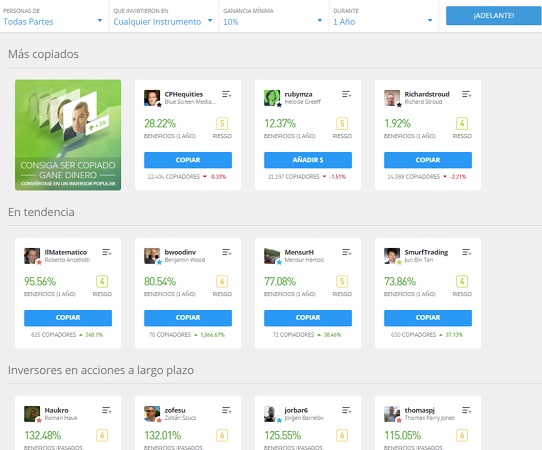Viewport: 542px width, 450px height.
Task: Open CPHequities username link
Action: pos(184,94)
